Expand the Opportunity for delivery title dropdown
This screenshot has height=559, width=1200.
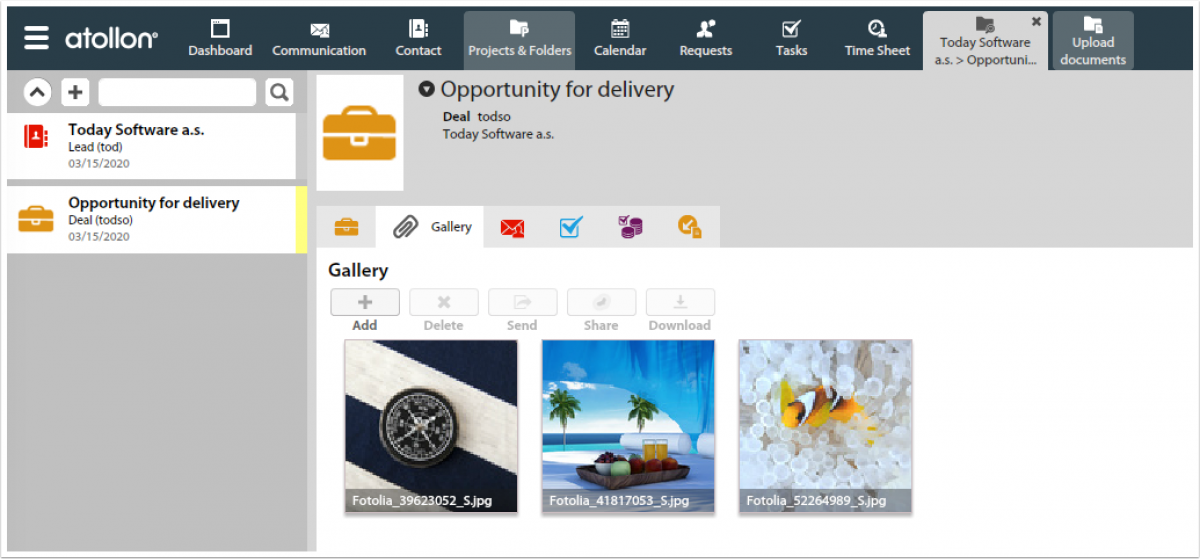tap(427, 90)
